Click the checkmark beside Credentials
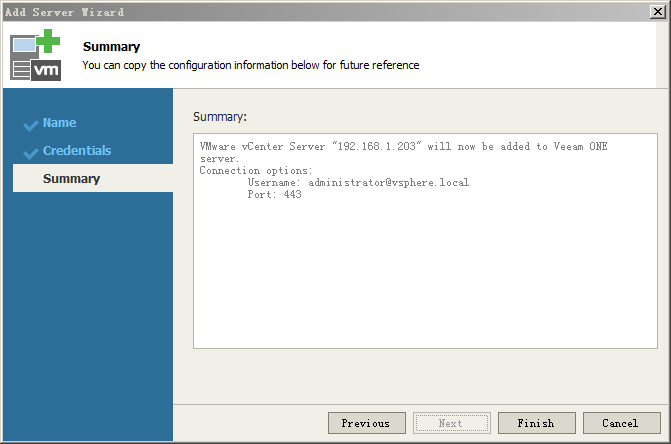The height and width of the screenshot is (444, 671). pyautogui.click(x=31, y=153)
